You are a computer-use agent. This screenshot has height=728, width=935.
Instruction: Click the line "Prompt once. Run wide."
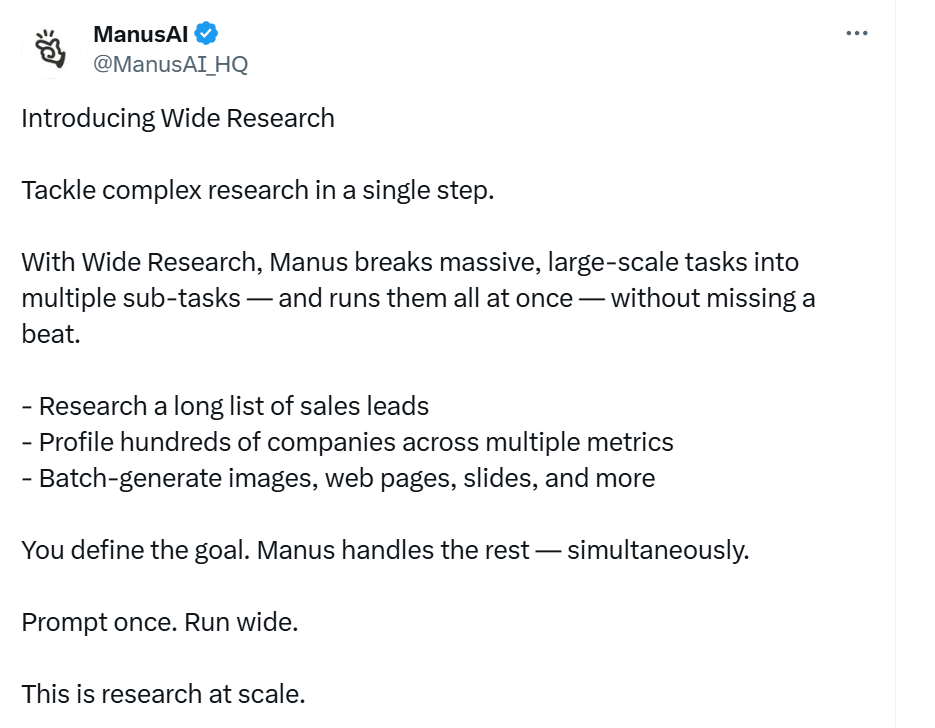pos(160,622)
